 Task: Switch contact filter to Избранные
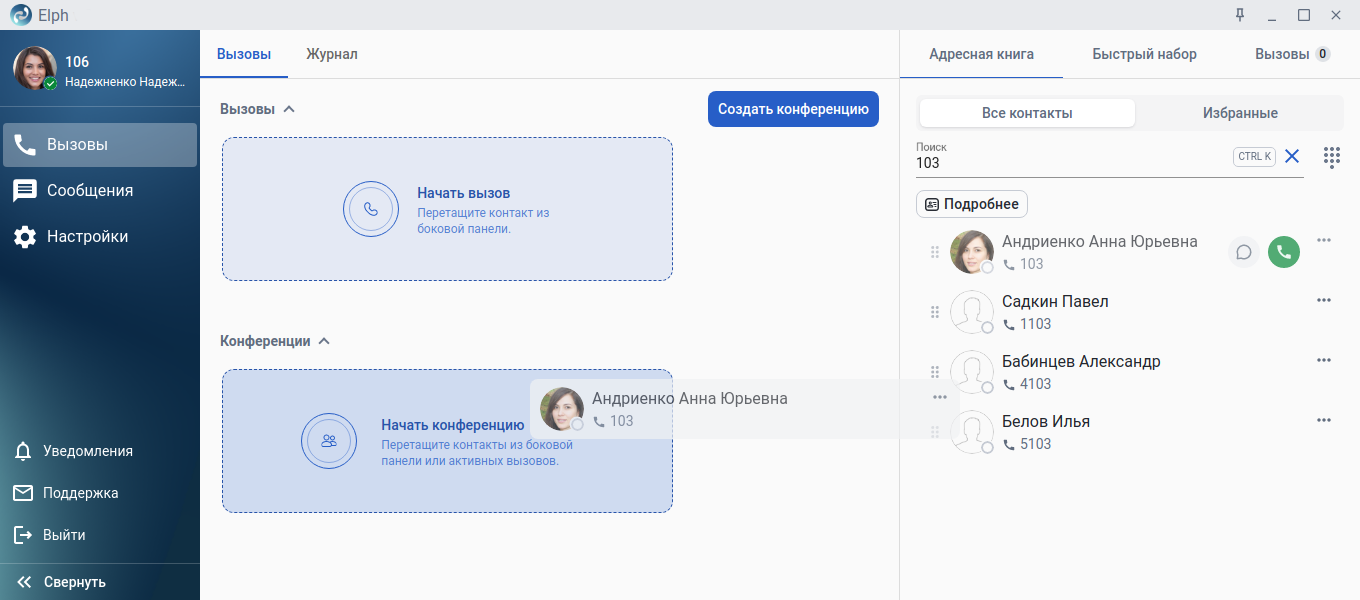coord(1239,113)
